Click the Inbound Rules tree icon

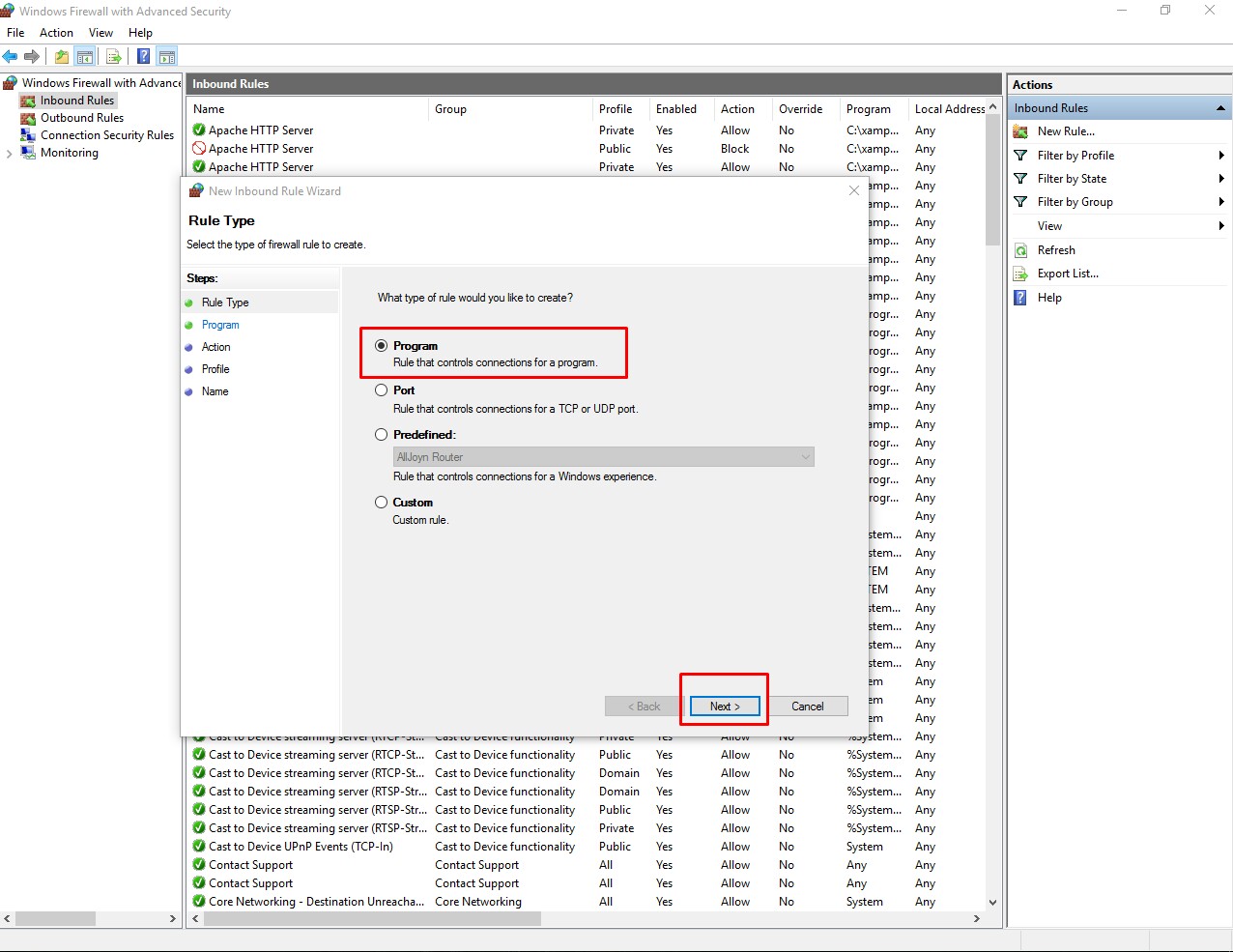click(x=28, y=101)
